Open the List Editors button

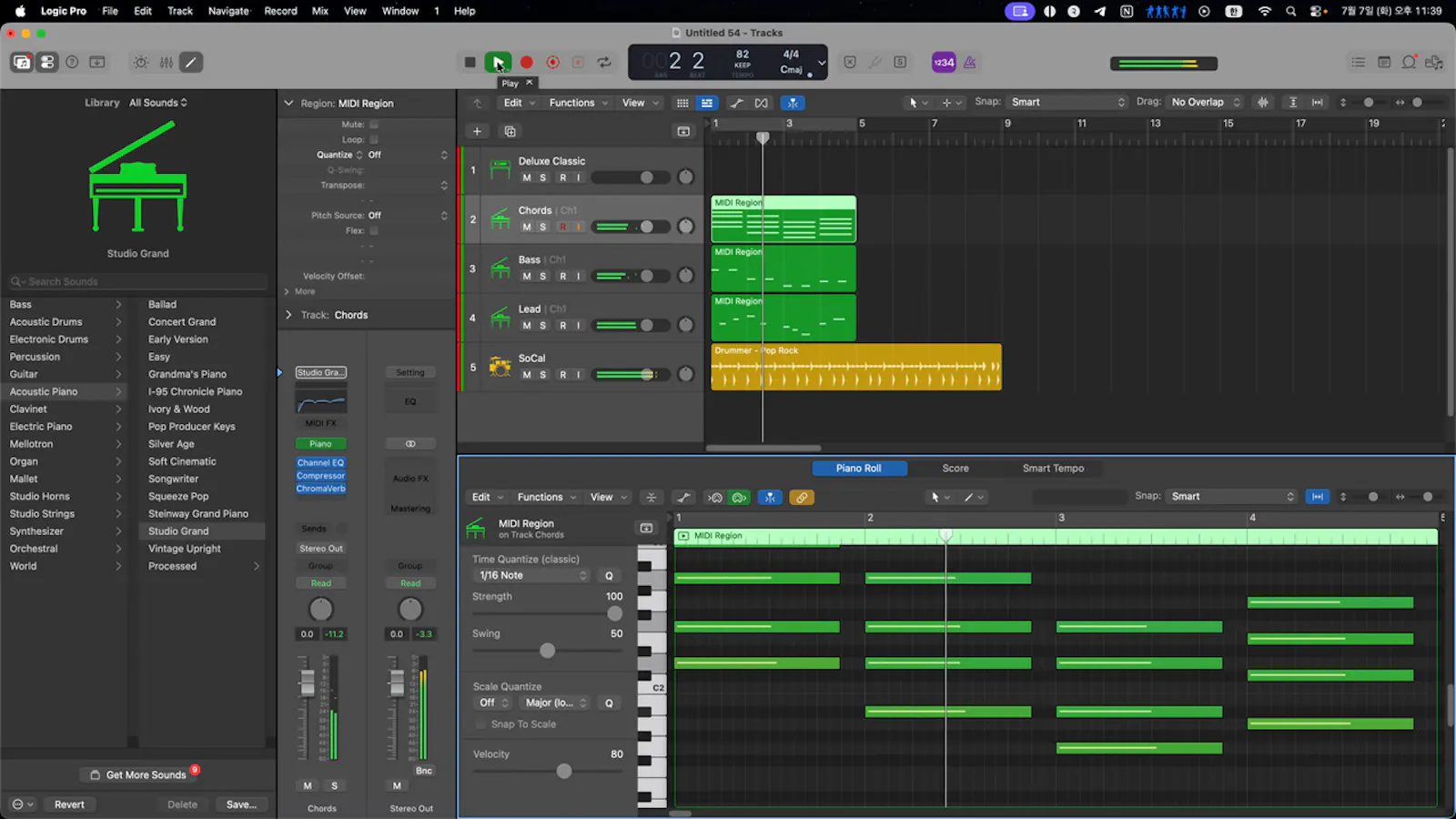click(1358, 62)
